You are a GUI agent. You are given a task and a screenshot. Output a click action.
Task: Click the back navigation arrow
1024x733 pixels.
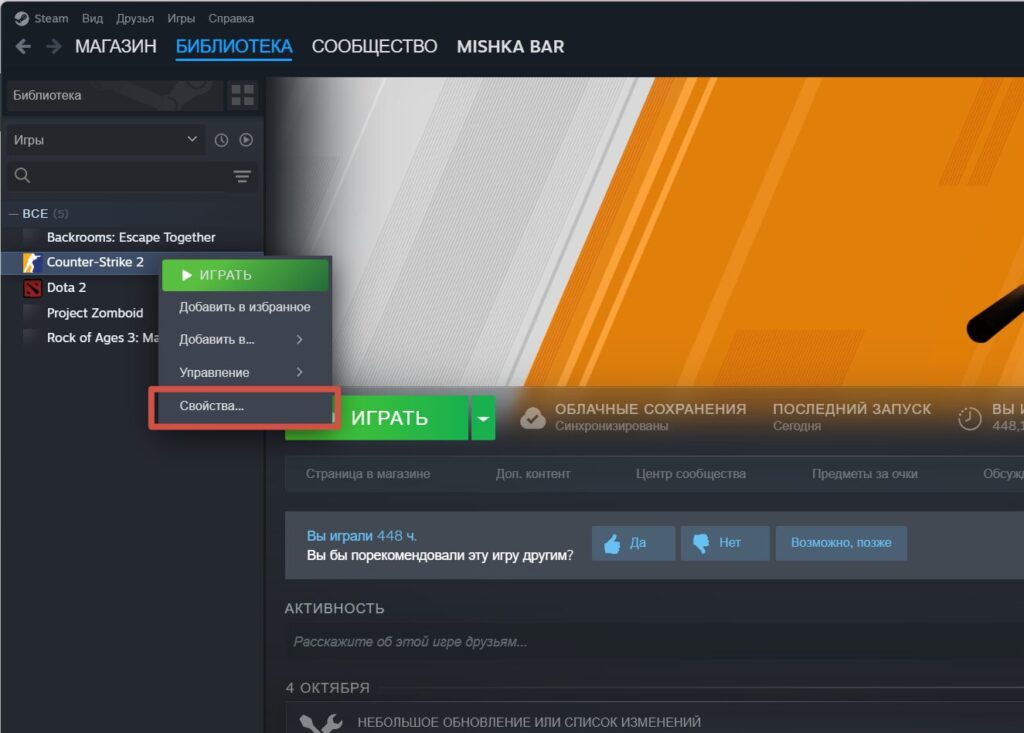pyautogui.click(x=23, y=47)
